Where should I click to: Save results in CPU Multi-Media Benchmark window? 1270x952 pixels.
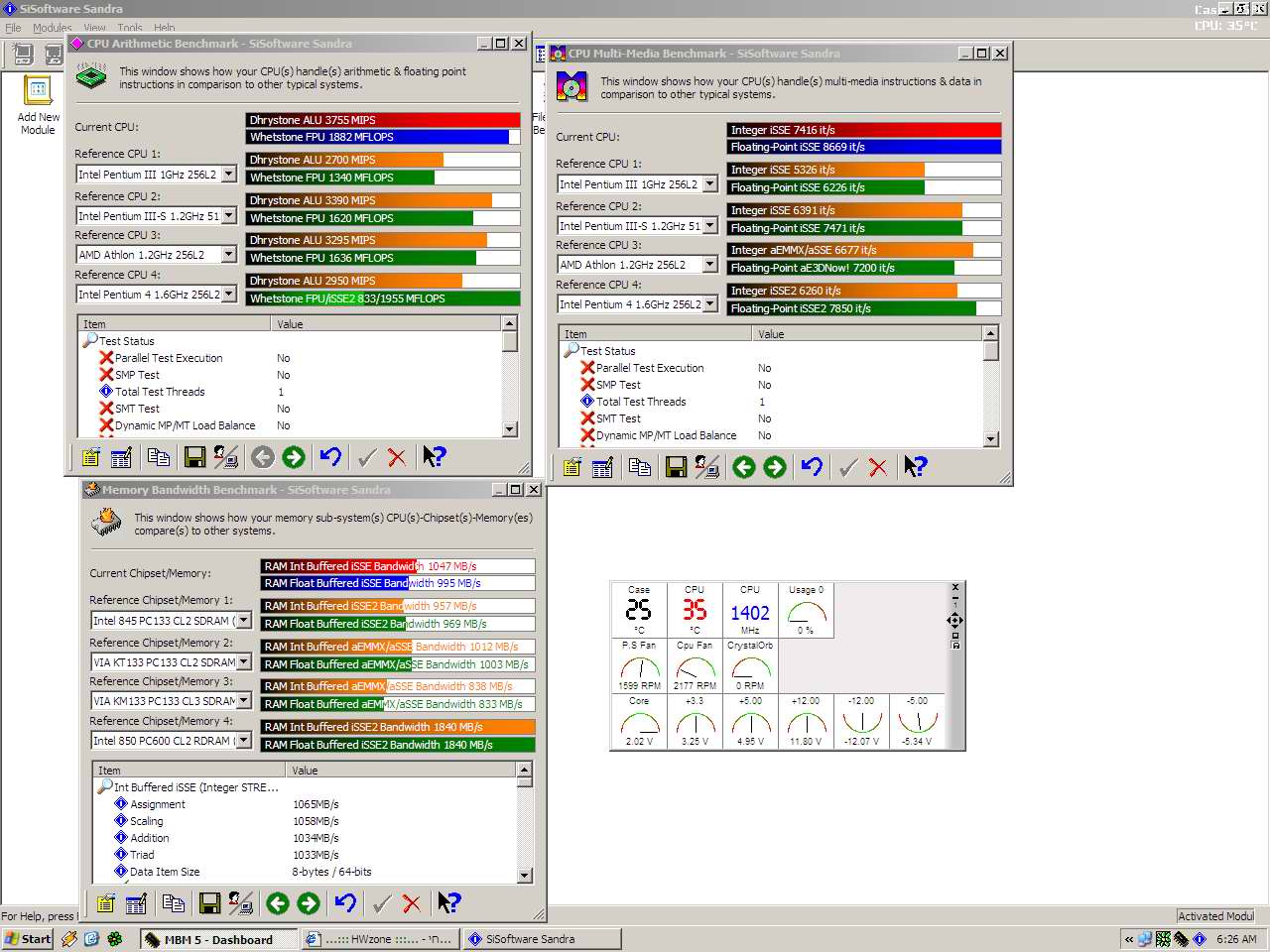coord(677,467)
